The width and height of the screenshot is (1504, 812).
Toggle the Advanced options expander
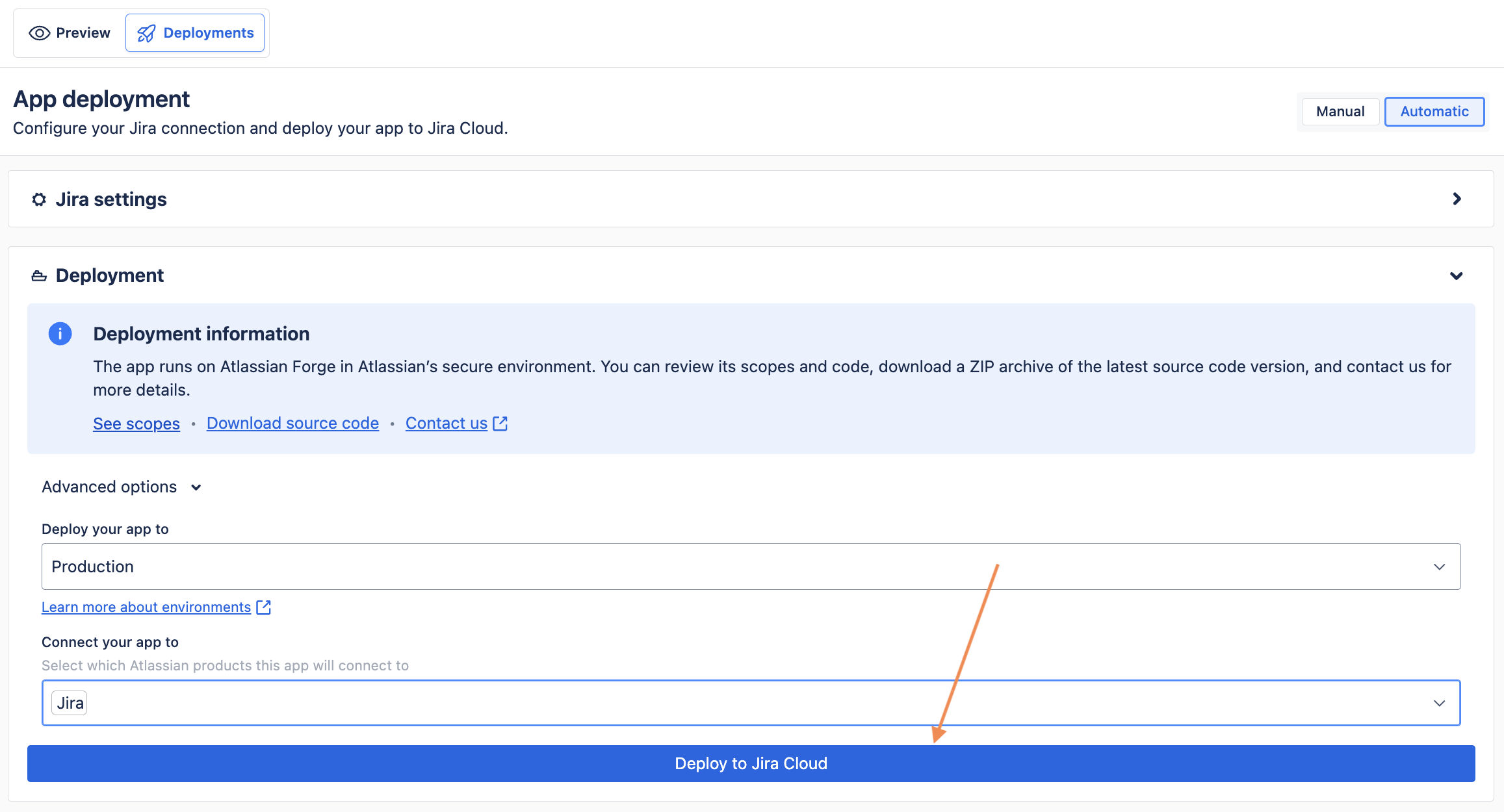tap(122, 487)
